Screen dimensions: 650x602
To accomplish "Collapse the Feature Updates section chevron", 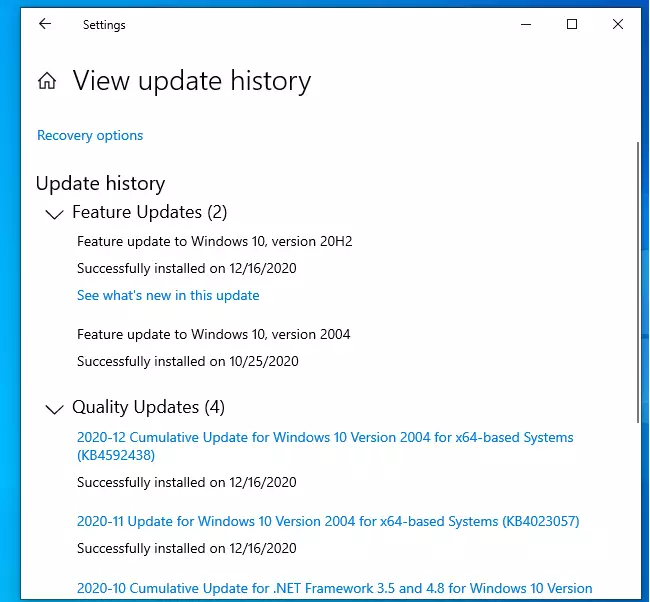I will coord(54,214).
